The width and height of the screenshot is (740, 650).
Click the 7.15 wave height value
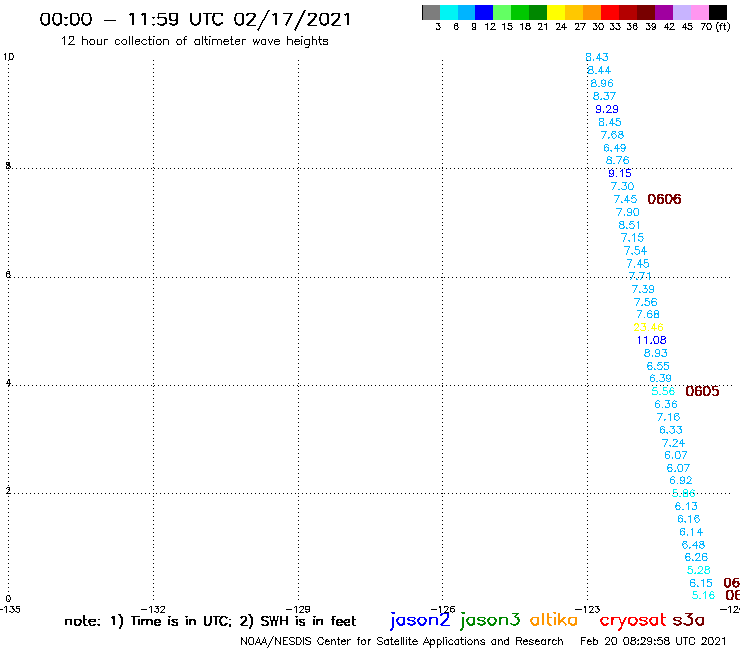632,237
